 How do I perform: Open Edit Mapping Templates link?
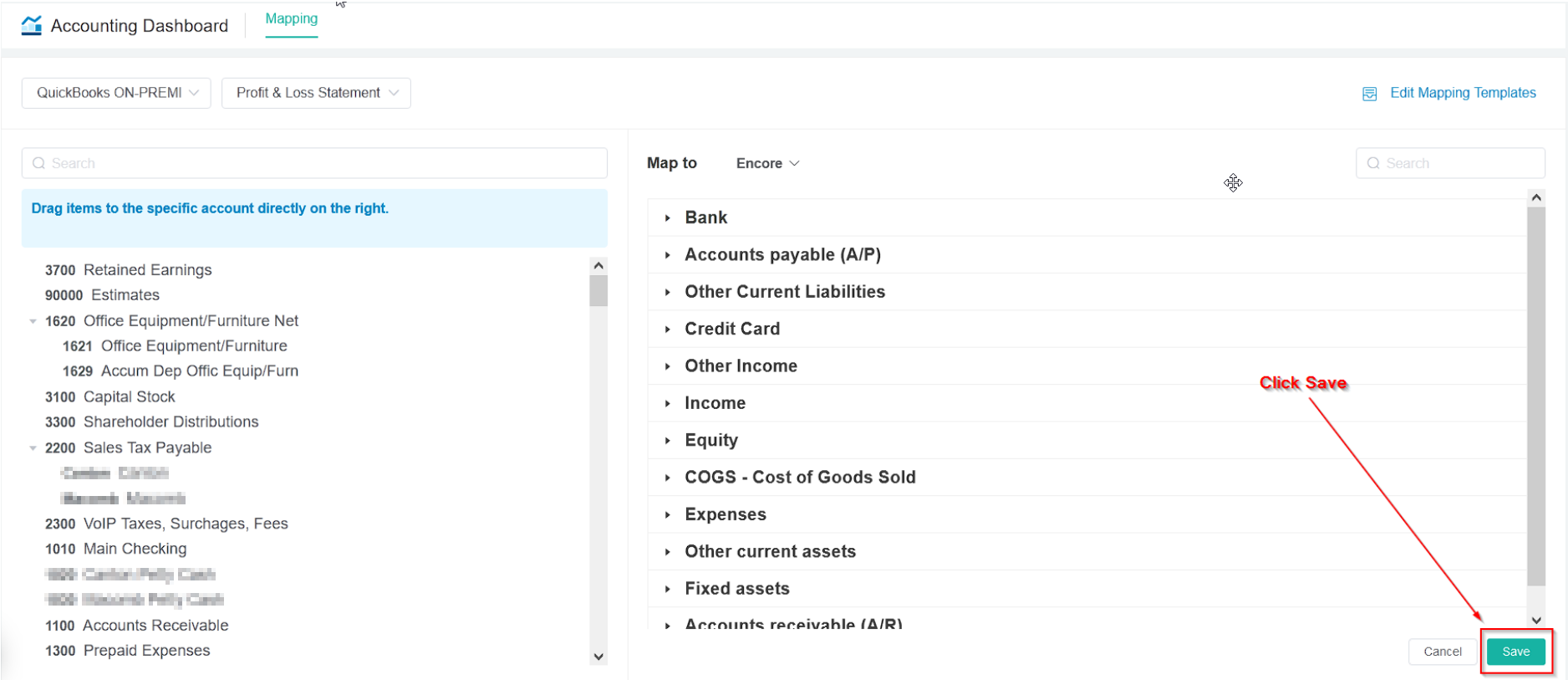click(x=1462, y=93)
